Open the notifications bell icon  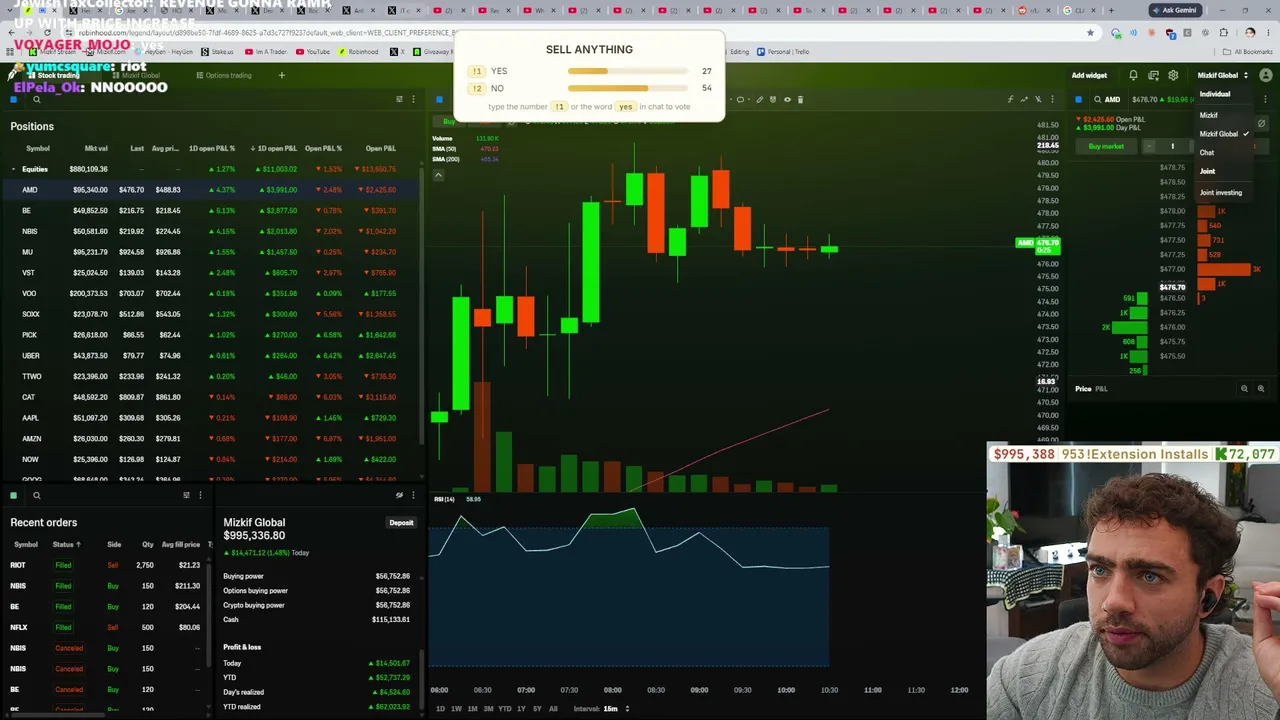point(1133,75)
